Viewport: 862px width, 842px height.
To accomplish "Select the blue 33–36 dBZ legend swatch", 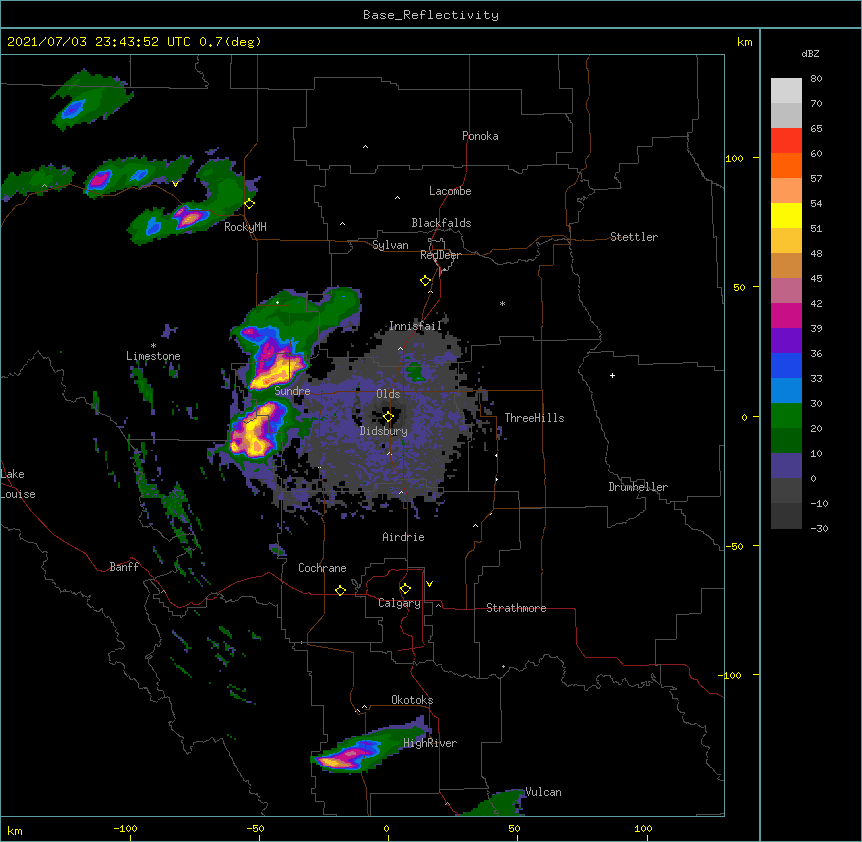I will [x=786, y=365].
